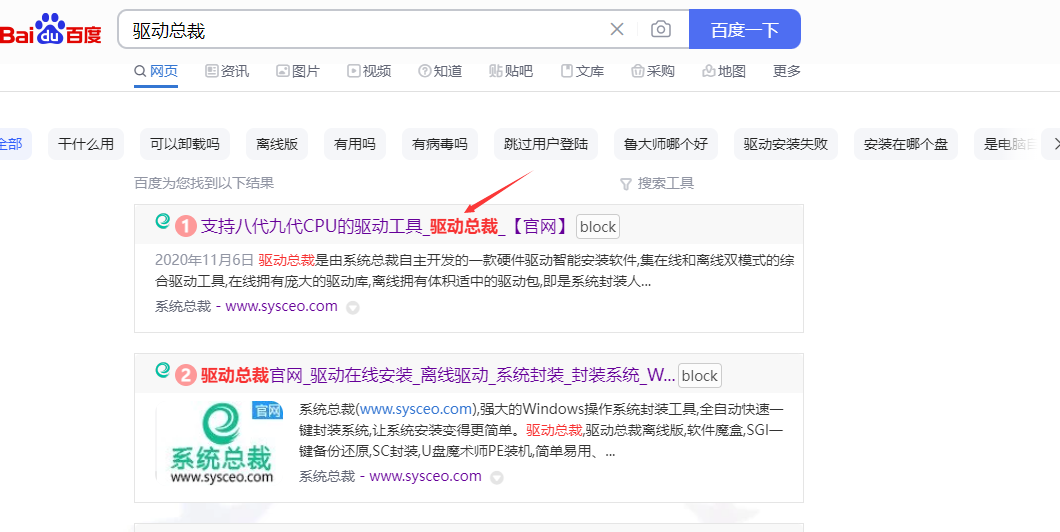This screenshot has width=1060, height=532.
Task: Open the 更多 tab menu
Action: coord(787,71)
